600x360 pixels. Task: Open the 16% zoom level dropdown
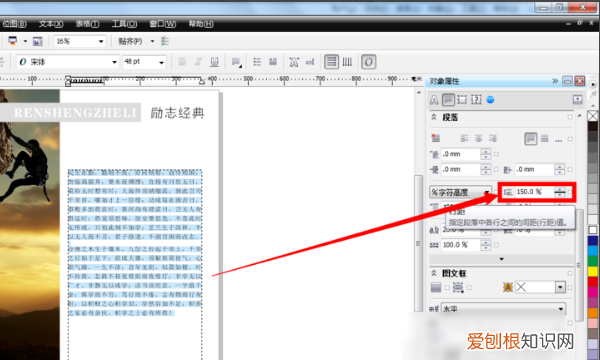tap(101, 41)
